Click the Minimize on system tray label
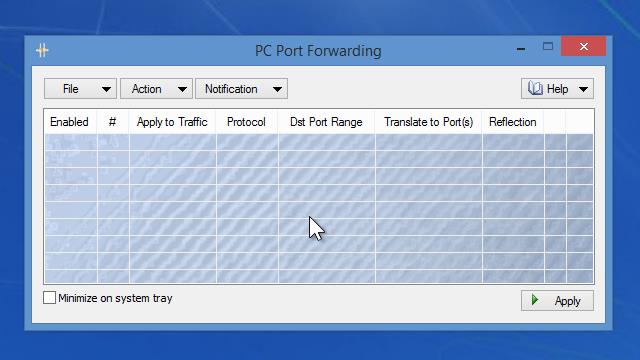The height and width of the screenshot is (360, 640). (x=116, y=298)
